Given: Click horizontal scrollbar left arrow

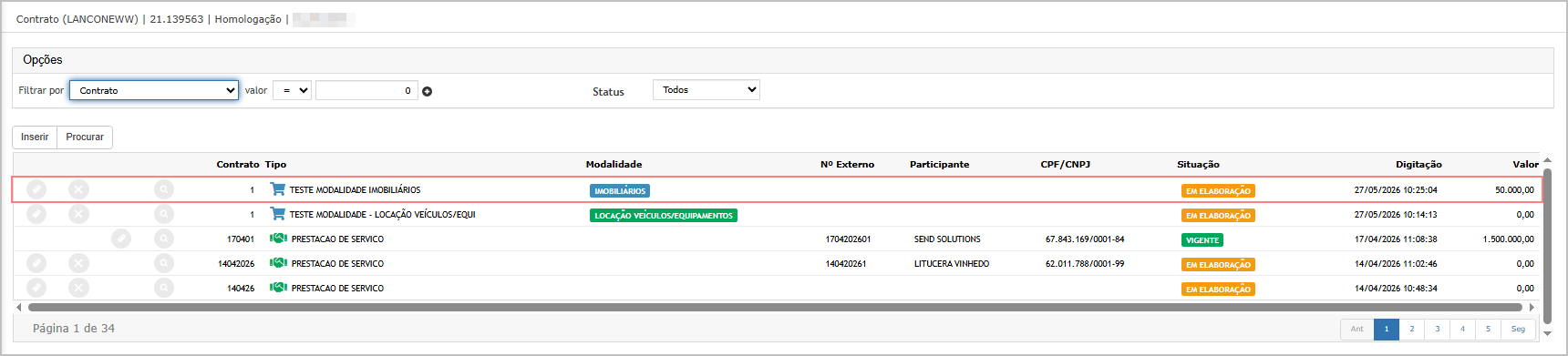Looking at the screenshot, I should (x=19, y=308).
